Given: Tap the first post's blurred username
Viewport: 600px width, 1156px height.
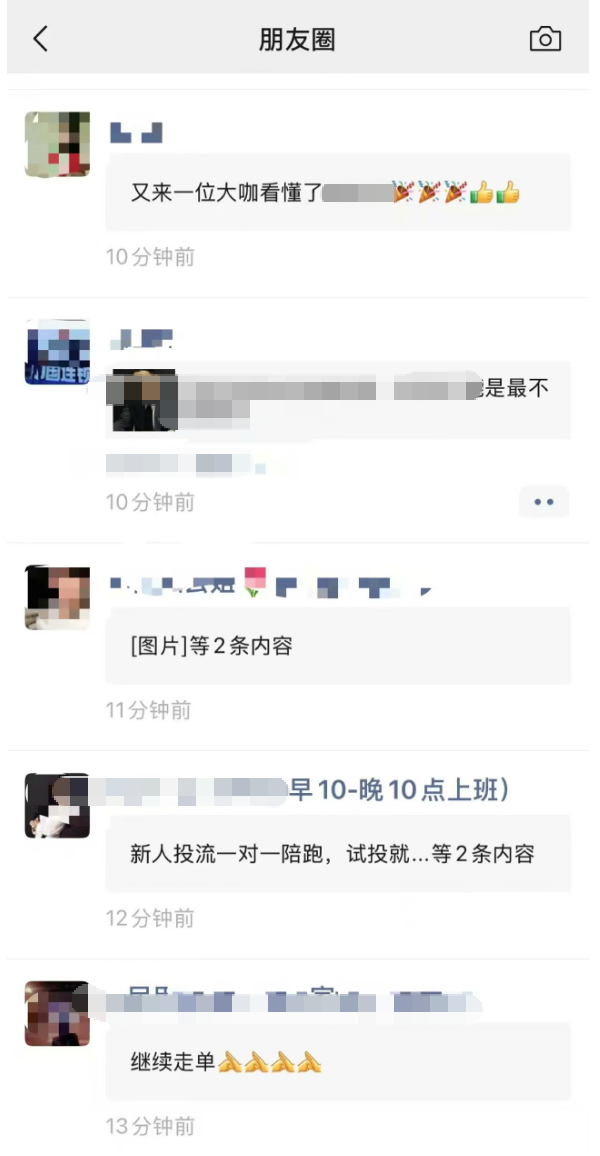Looking at the screenshot, I should (136, 133).
